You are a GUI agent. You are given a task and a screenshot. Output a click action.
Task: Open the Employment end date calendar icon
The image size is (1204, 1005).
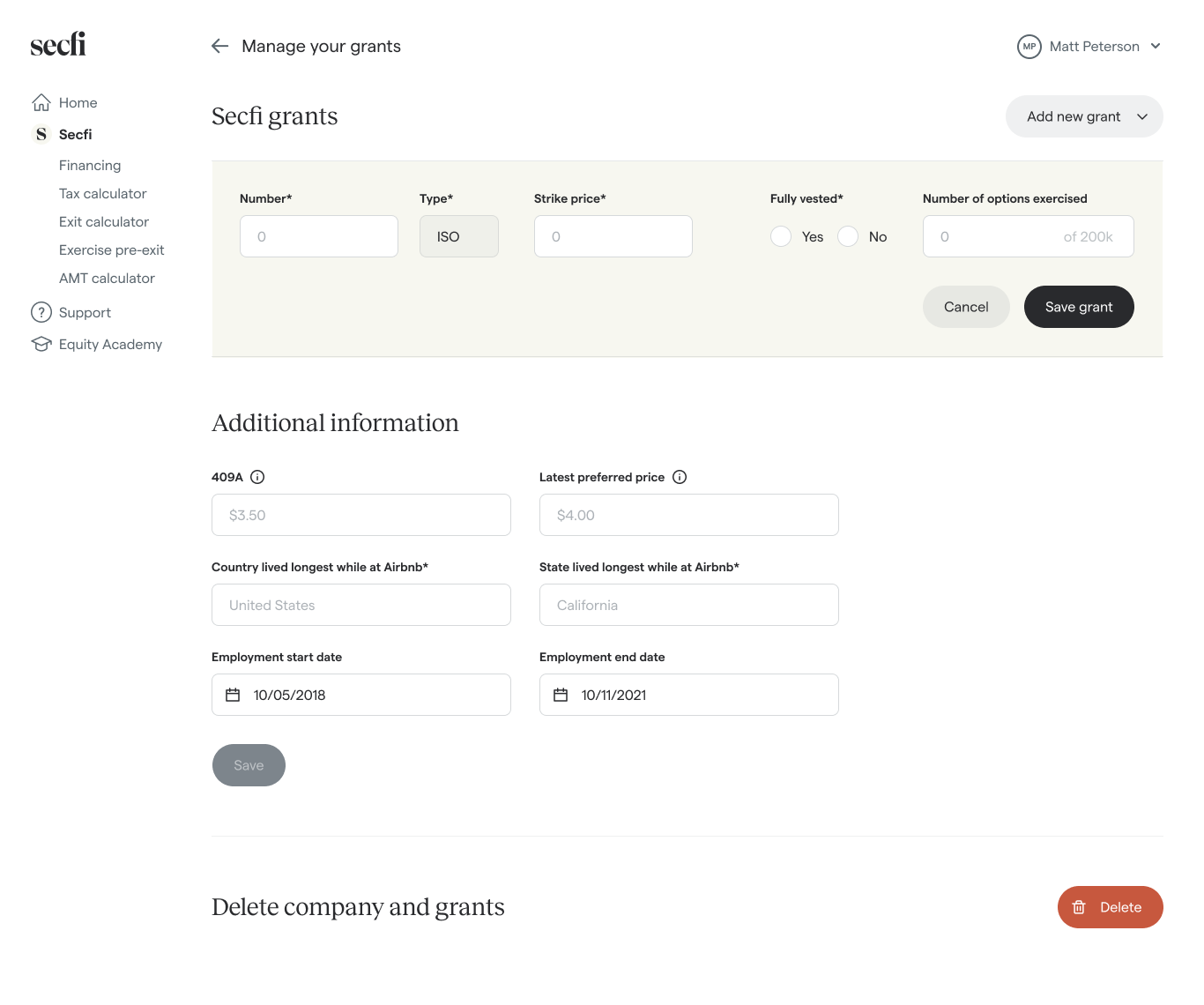561,695
